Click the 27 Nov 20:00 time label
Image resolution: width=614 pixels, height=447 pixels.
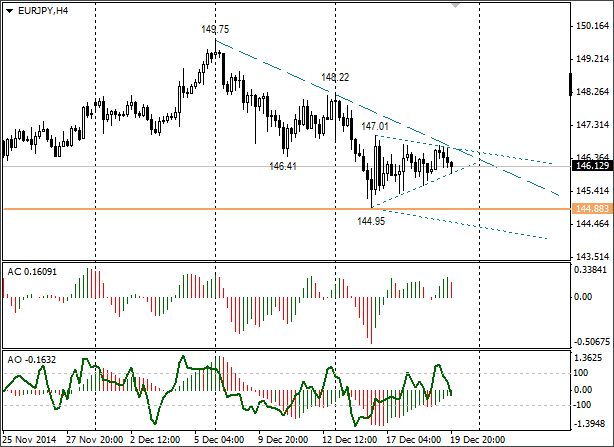pyautogui.click(x=94, y=440)
